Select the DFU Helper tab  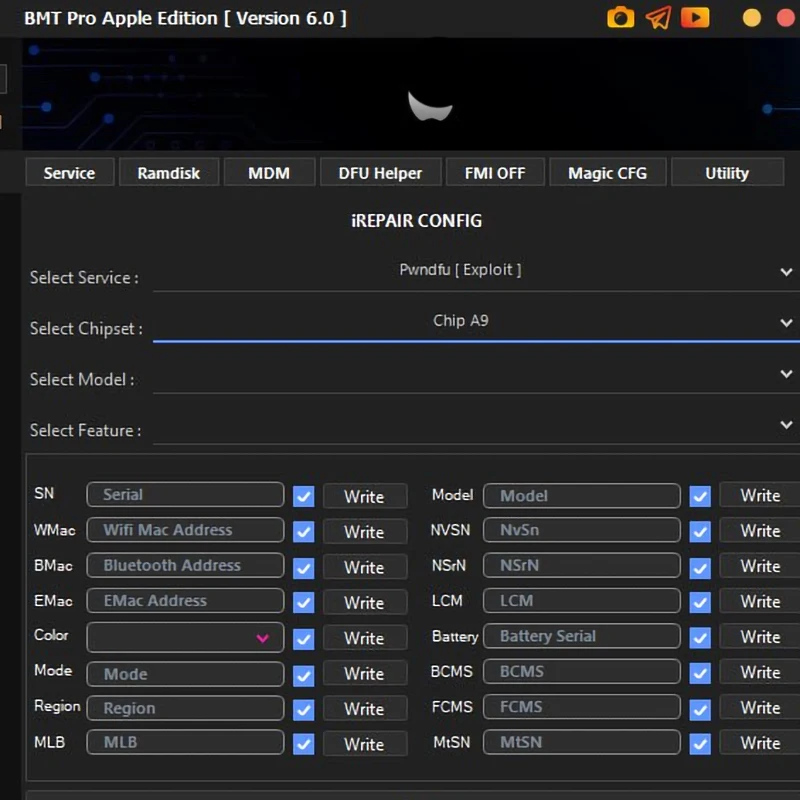click(381, 173)
